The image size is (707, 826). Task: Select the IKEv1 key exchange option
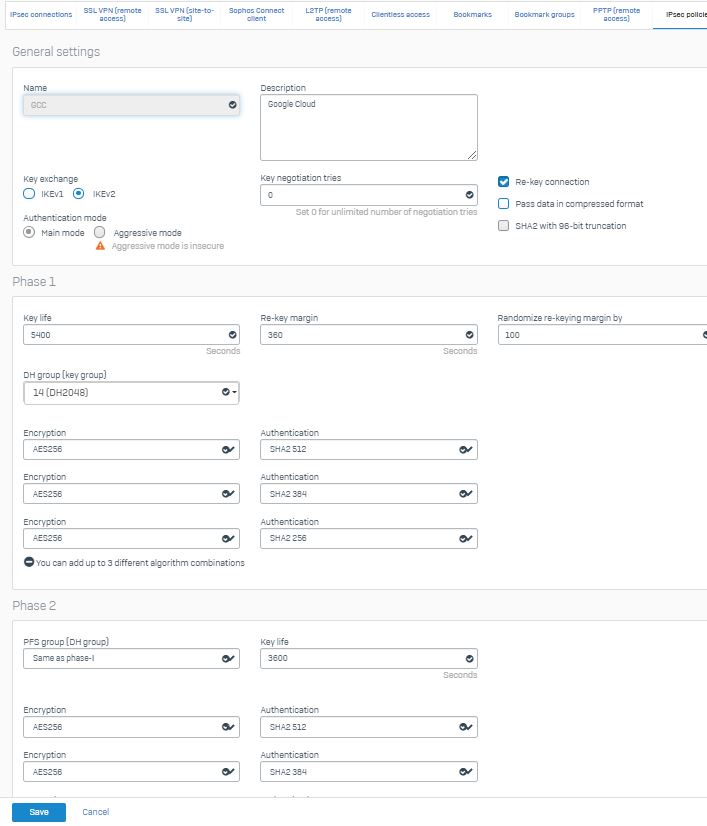pyautogui.click(x=29, y=194)
